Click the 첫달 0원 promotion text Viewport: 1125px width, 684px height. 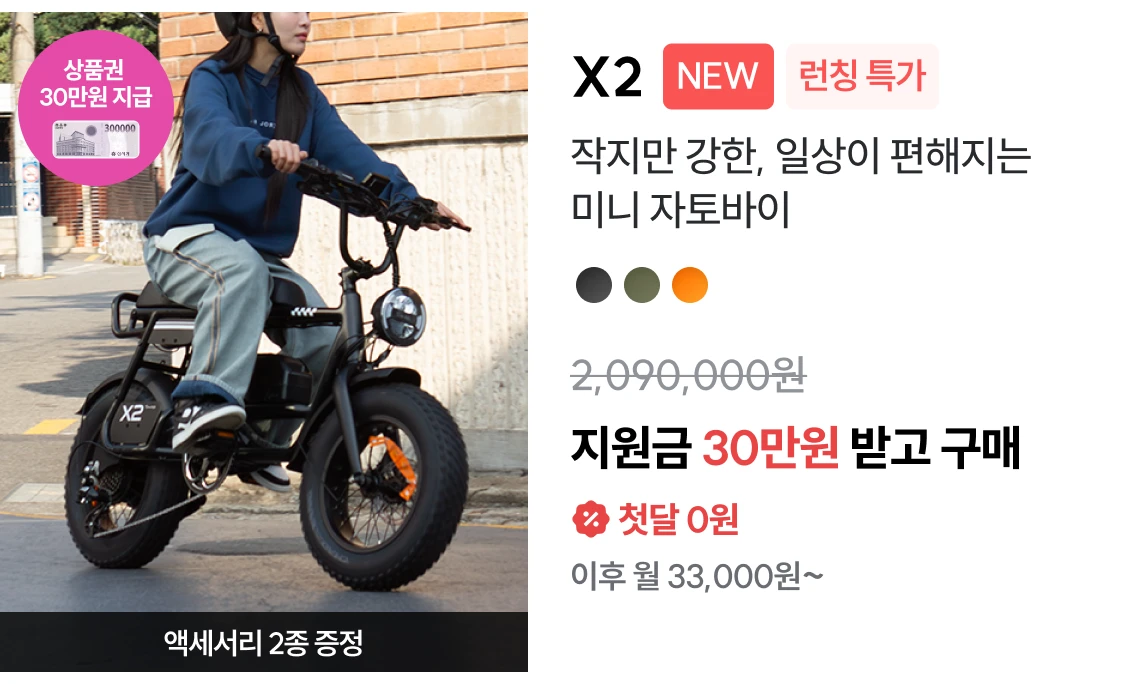pyautogui.click(x=678, y=519)
